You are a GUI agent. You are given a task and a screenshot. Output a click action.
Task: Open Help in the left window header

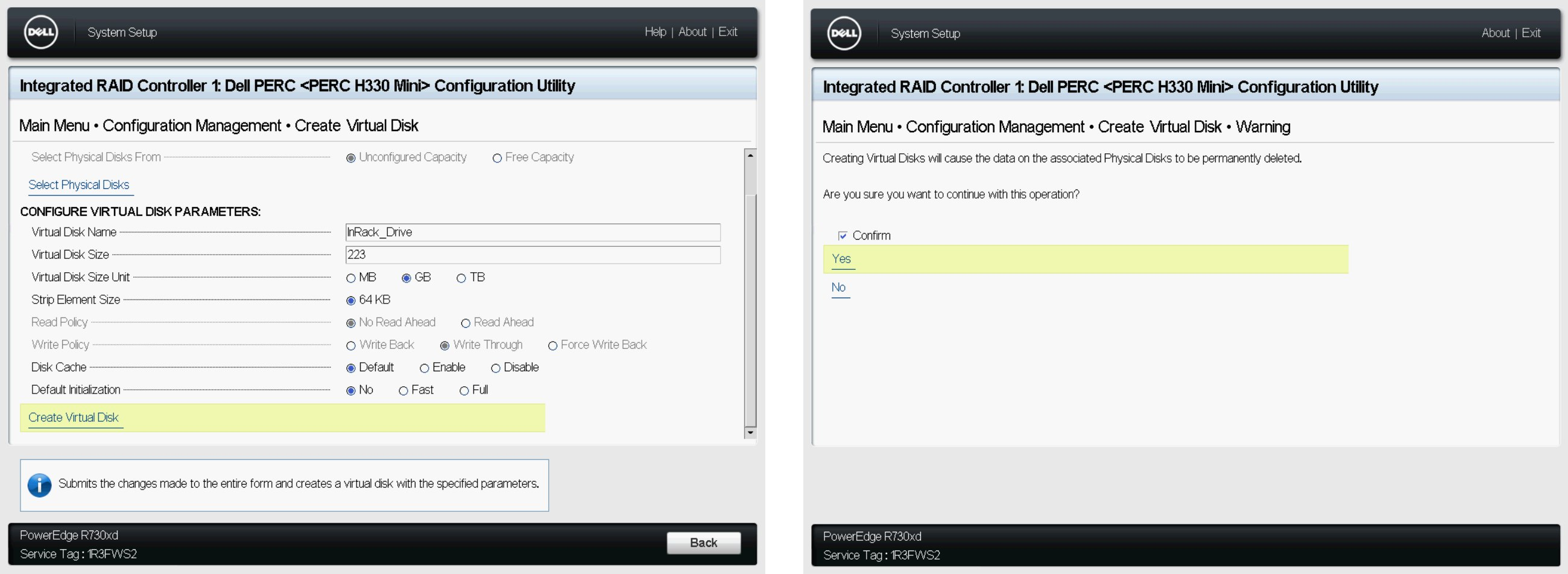655,31
